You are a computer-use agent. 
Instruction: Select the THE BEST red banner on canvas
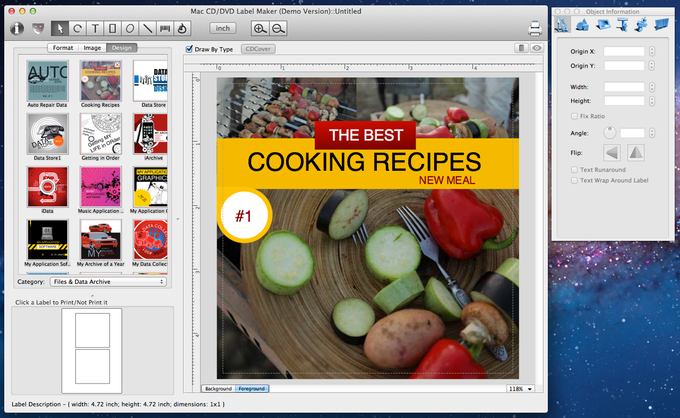tap(366, 135)
